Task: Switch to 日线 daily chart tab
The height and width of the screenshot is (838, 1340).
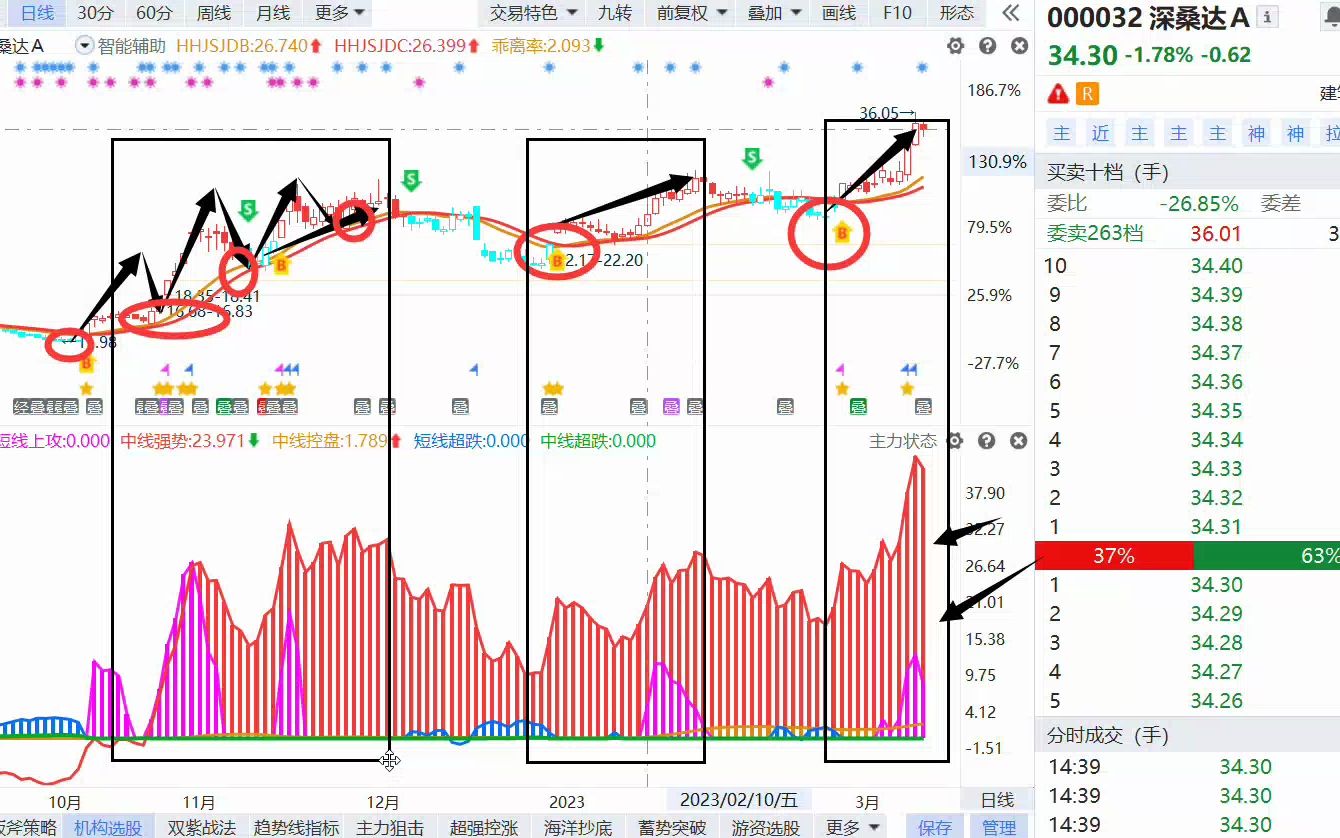Action: (x=36, y=13)
